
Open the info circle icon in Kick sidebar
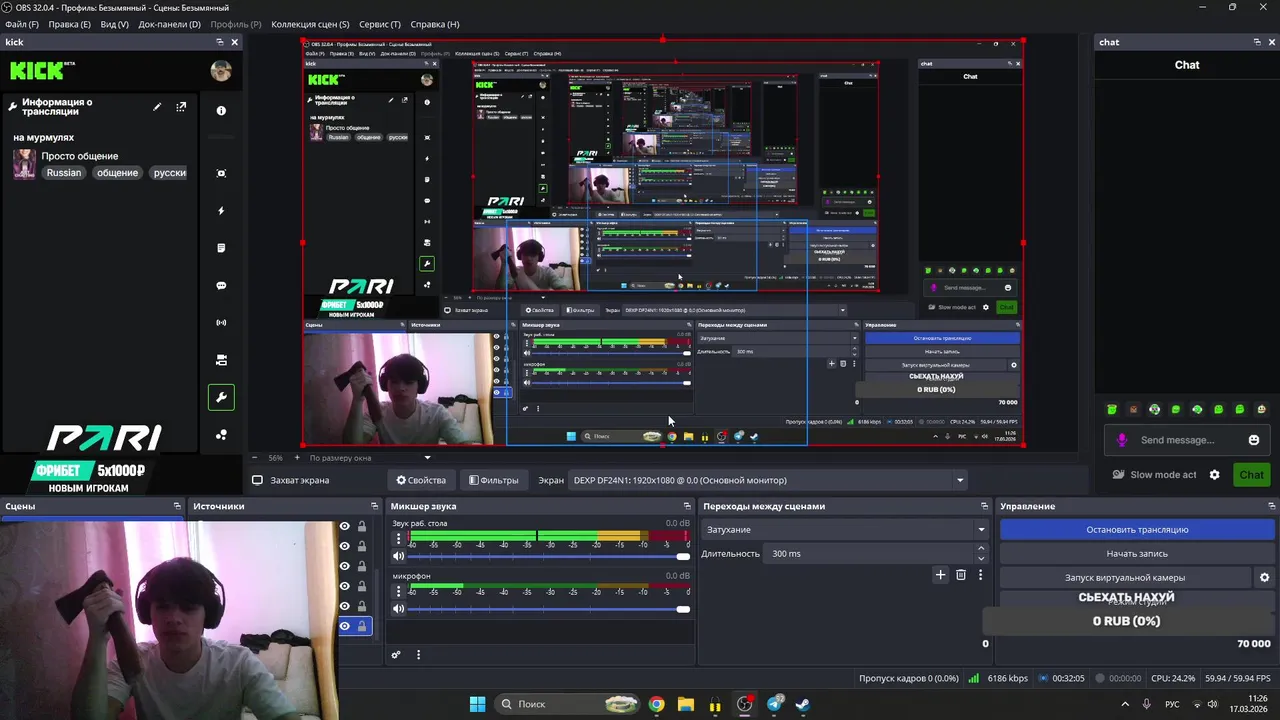(x=221, y=111)
